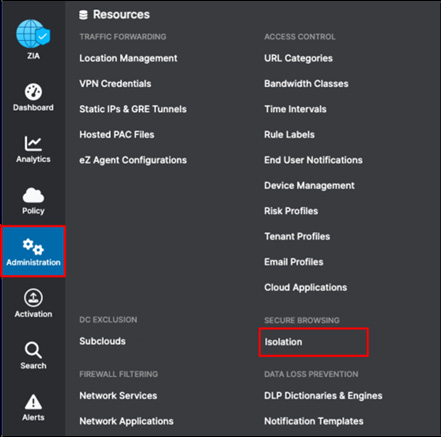Go to Cloud Applications

(x=306, y=287)
